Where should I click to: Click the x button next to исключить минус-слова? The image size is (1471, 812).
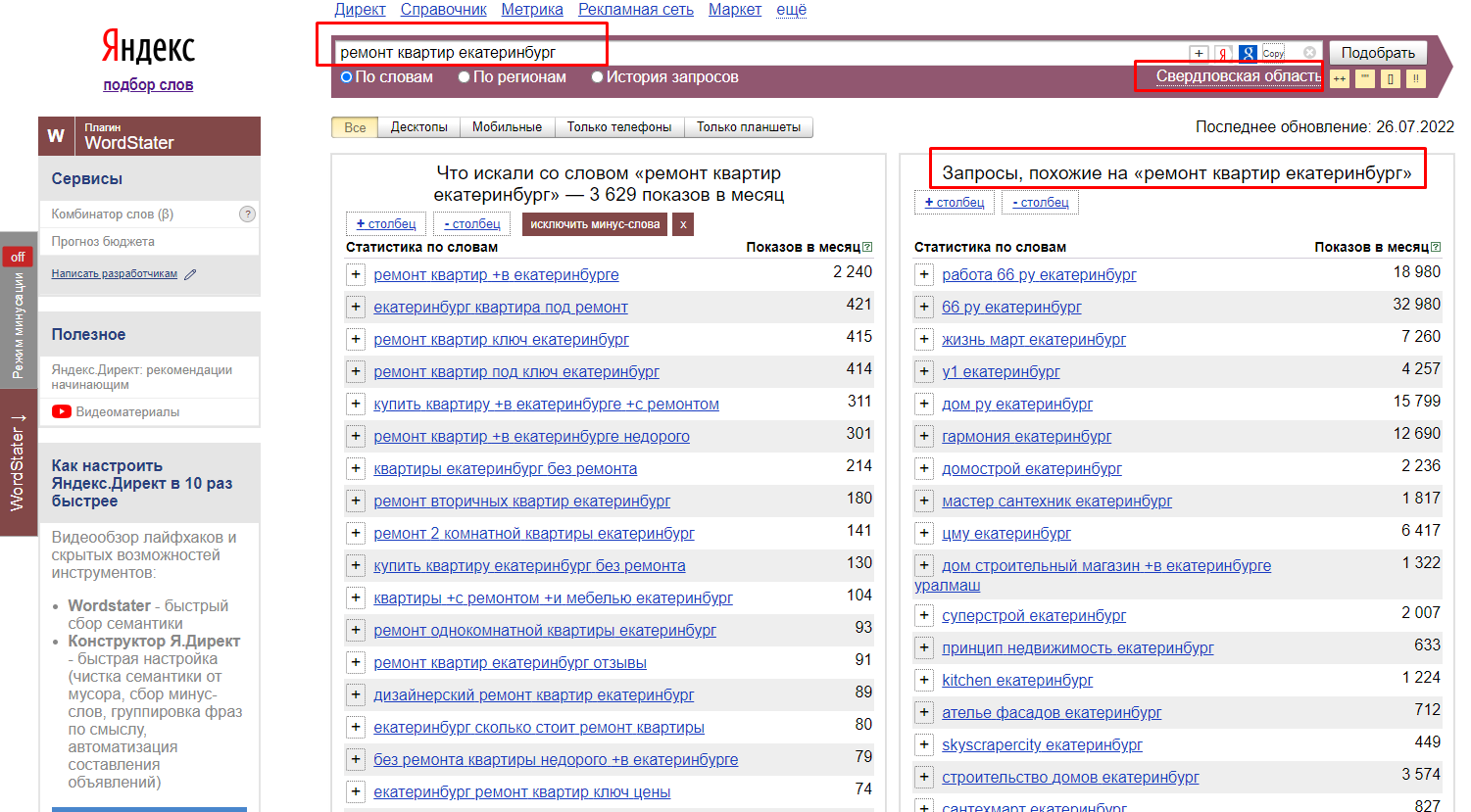pos(683,224)
